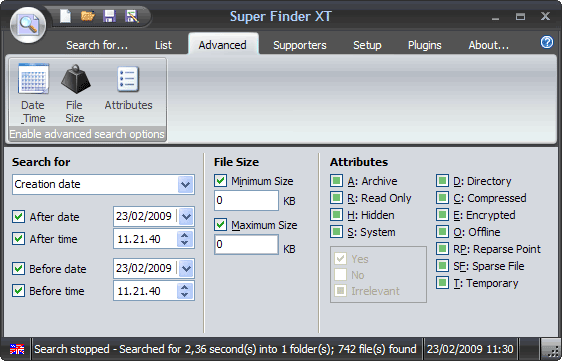Create a new blank search document

[65, 16]
